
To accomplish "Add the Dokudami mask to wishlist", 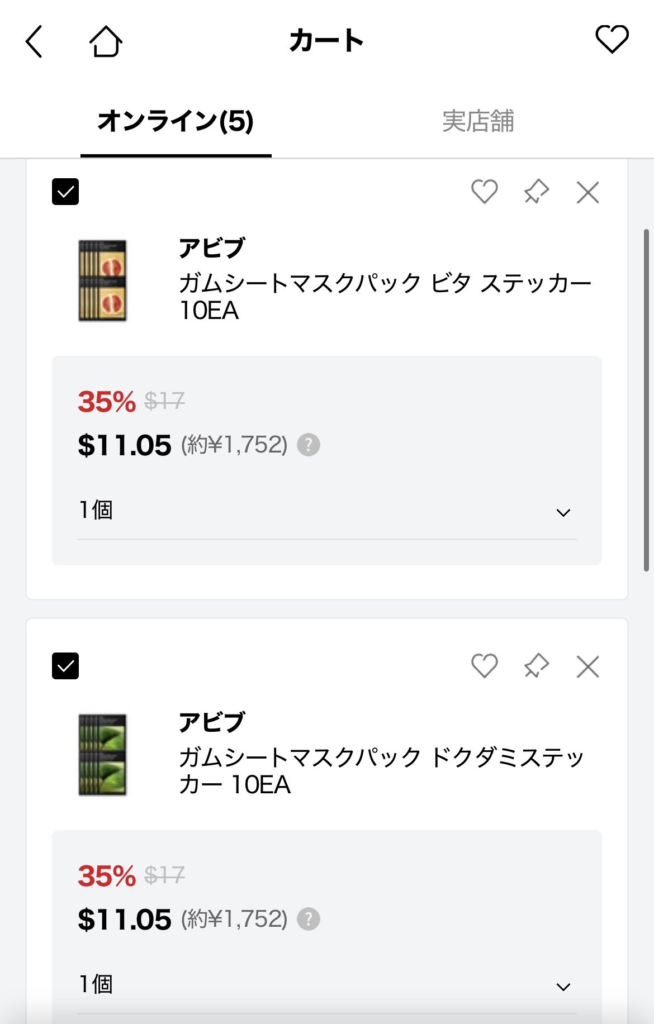I will point(484,666).
